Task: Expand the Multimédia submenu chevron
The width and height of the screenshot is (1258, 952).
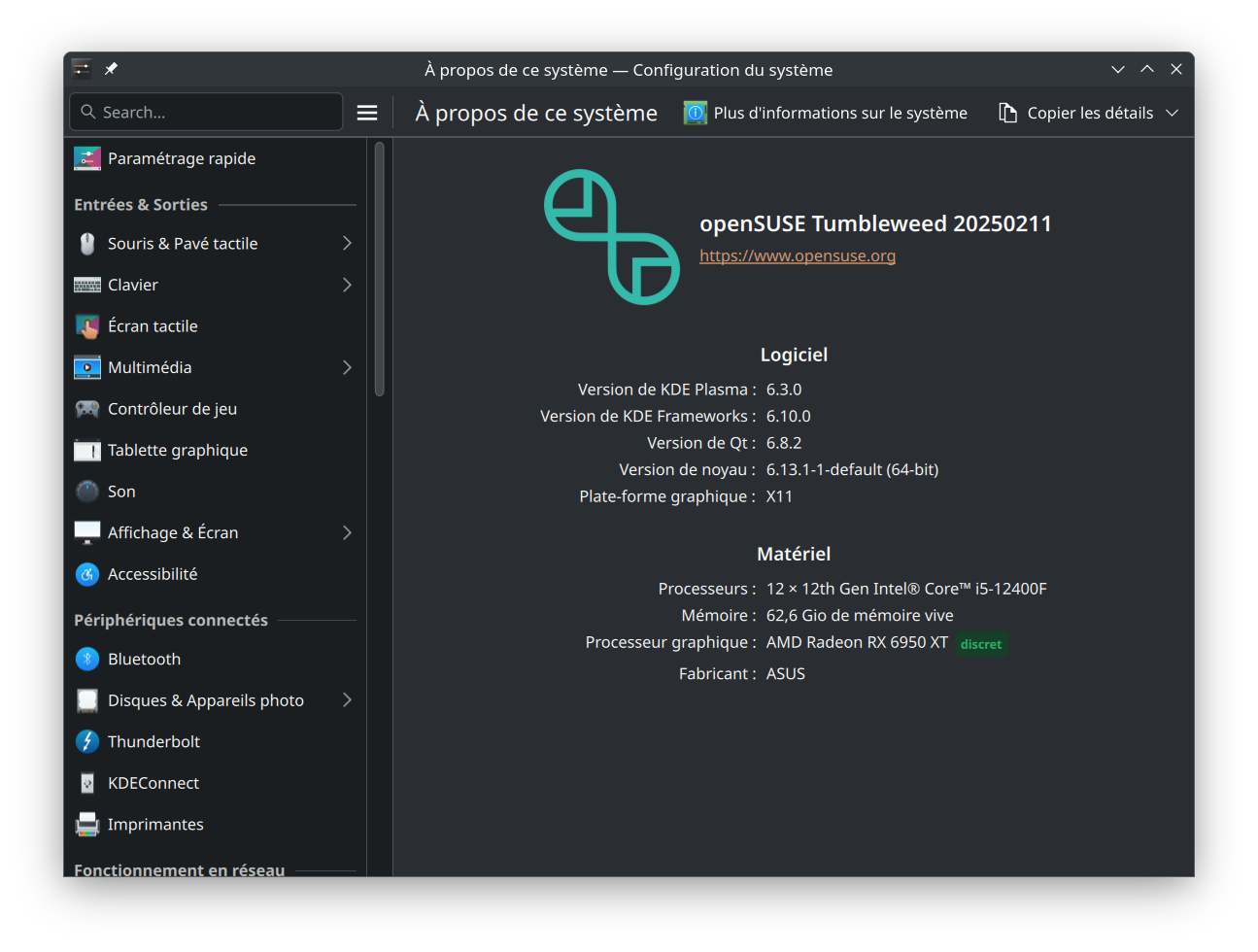Action: [347, 367]
